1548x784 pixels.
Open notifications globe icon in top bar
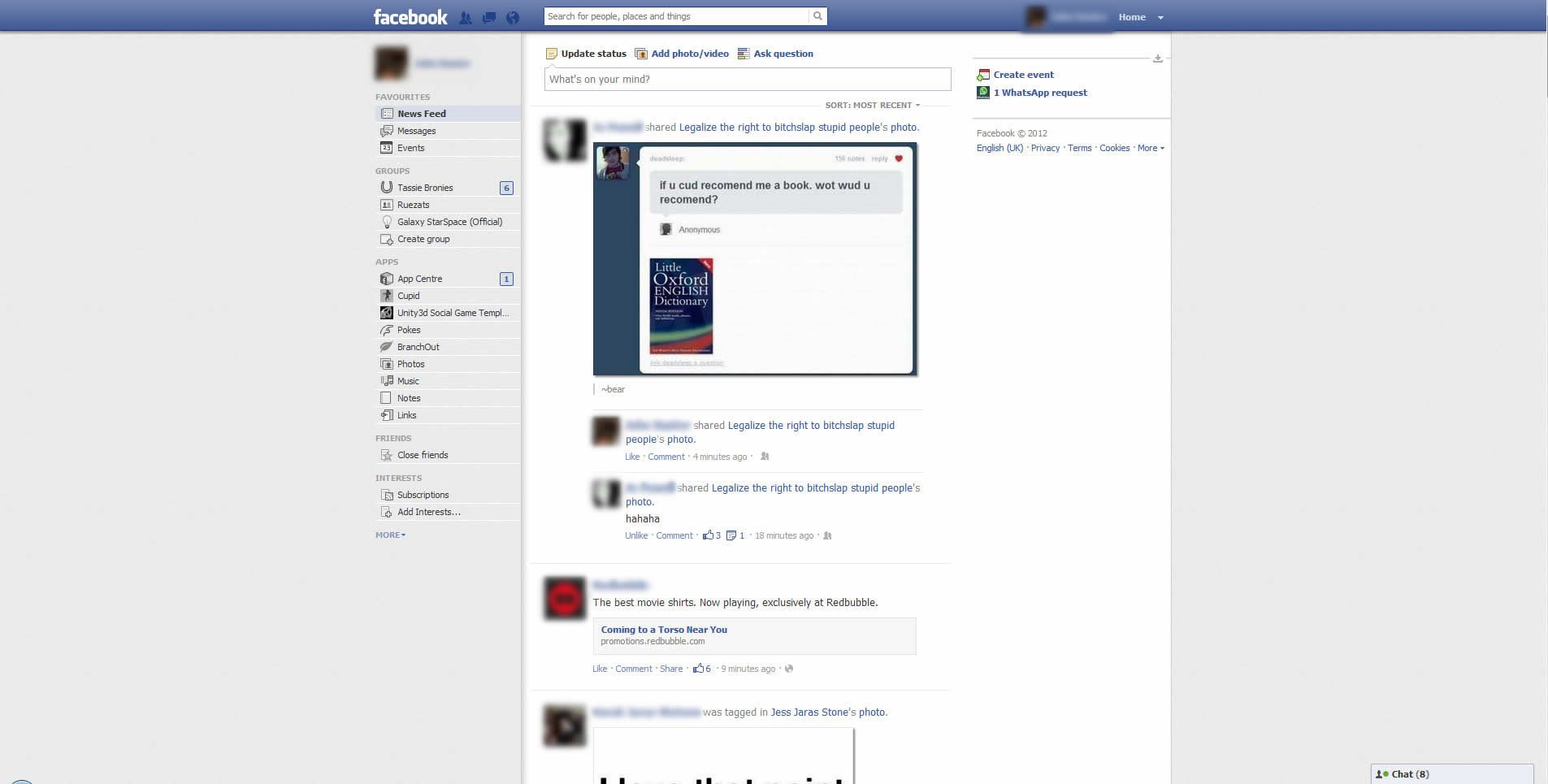click(512, 17)
